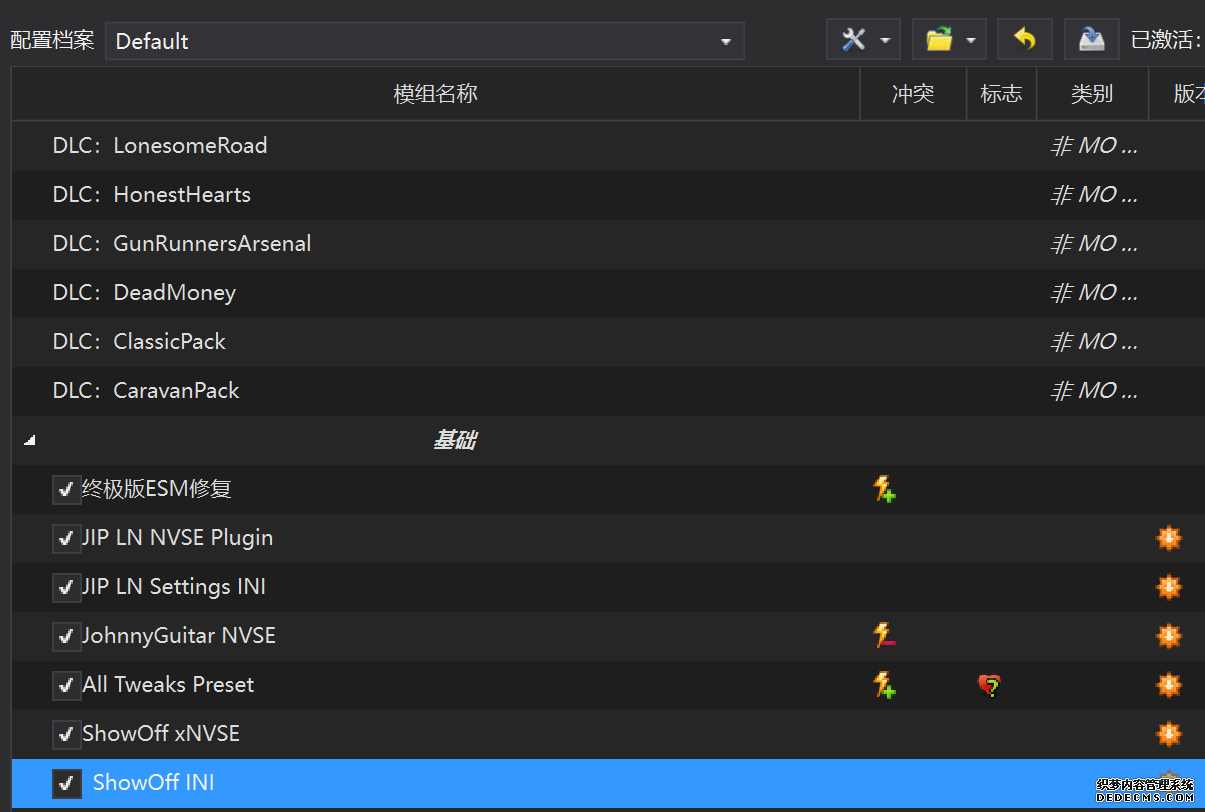Open the 配置档案 profile dropdown
The height and width of the screenshot is (812, 1205).
tap(424, 41)
